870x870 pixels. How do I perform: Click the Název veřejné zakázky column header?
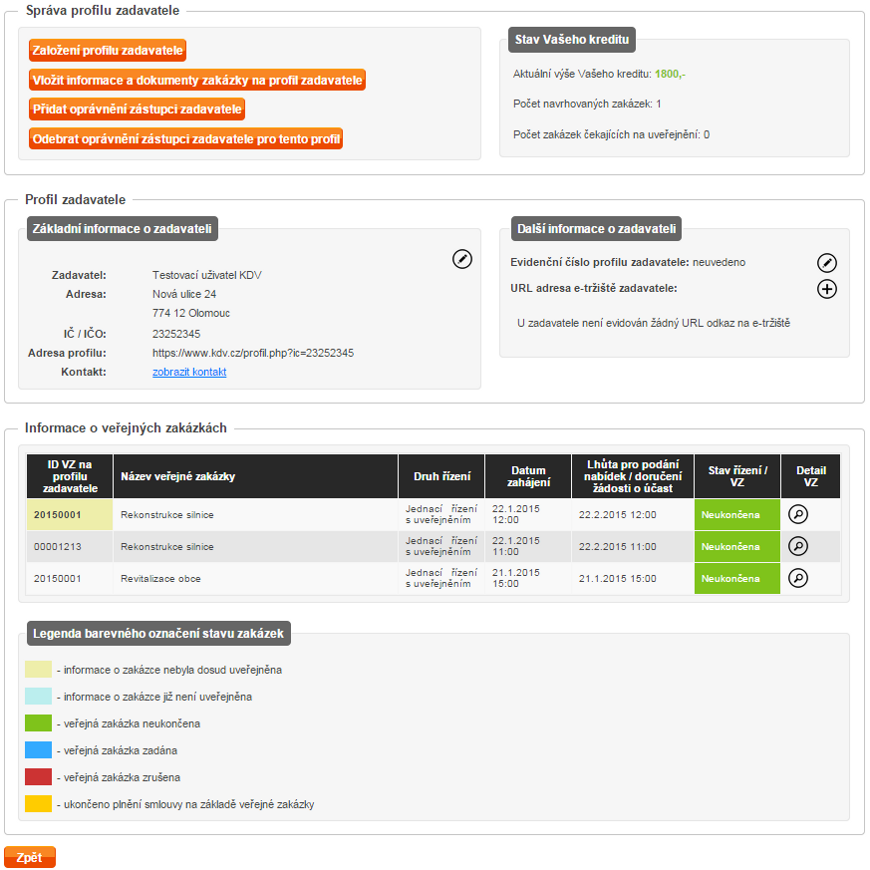click(256, 476)
